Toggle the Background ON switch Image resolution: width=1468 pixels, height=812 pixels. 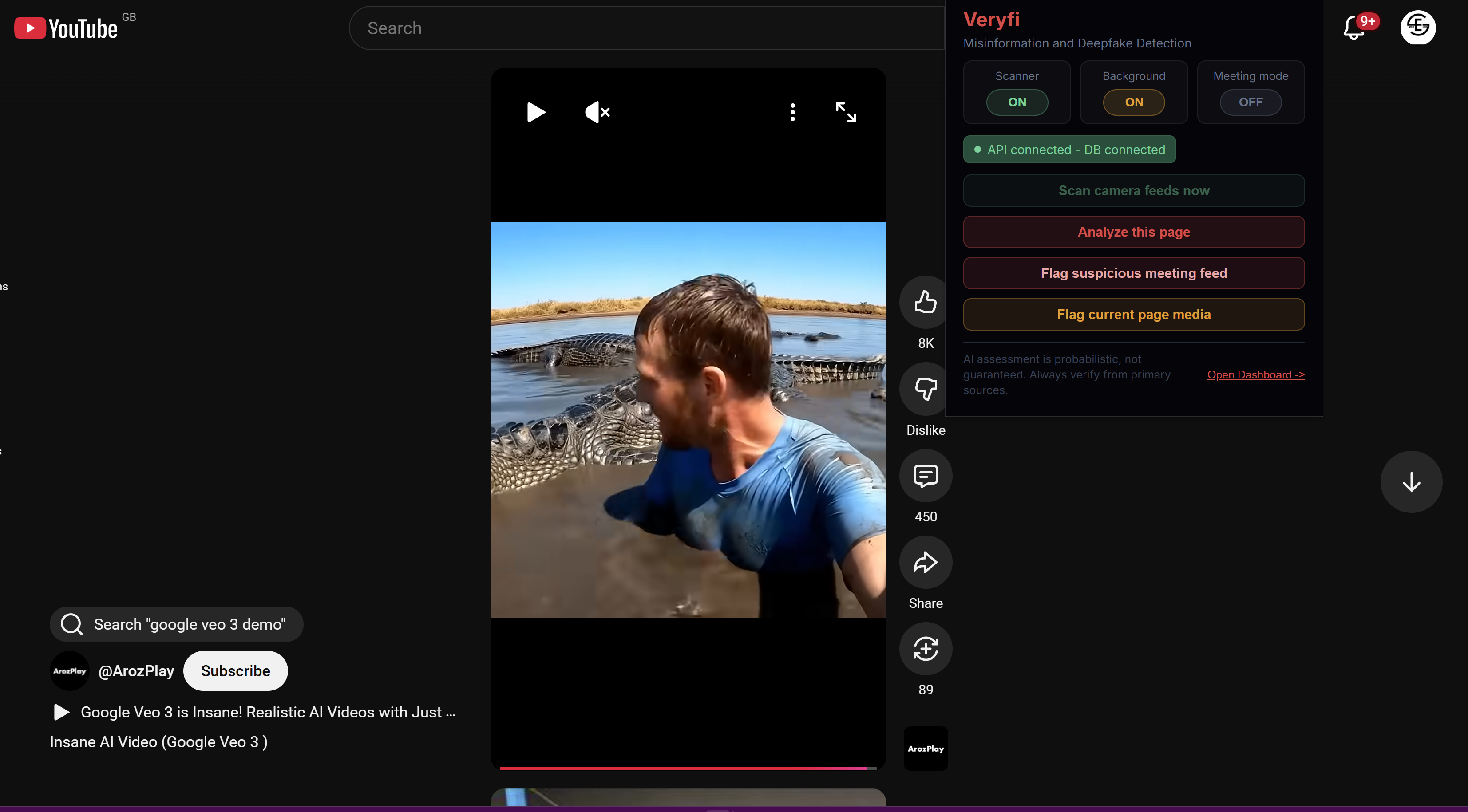pos(1133,102)
